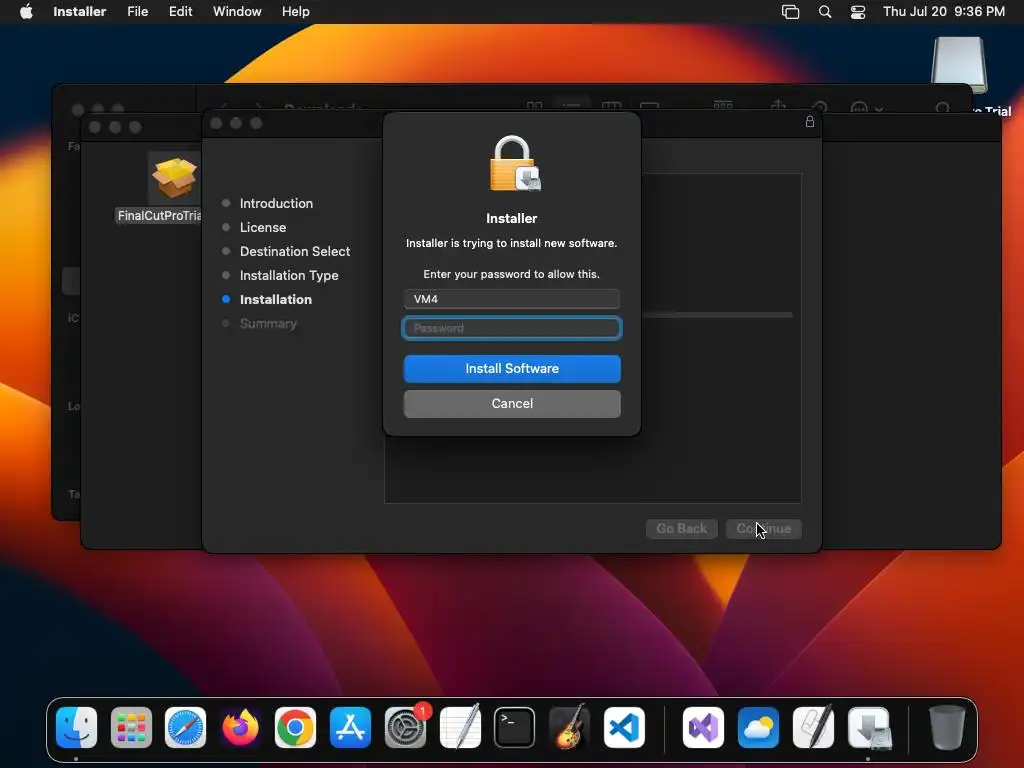This screenshot has height=768, width=1024.
Task: Open the File menu
Action: [137, 12]
